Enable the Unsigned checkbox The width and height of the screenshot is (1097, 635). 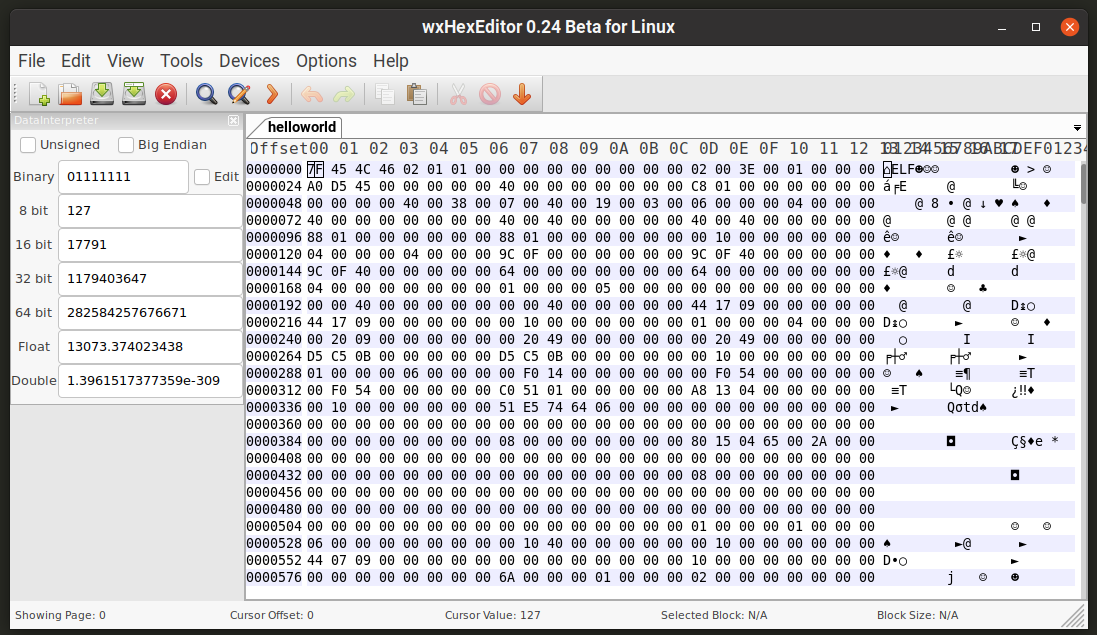(29, 145)
